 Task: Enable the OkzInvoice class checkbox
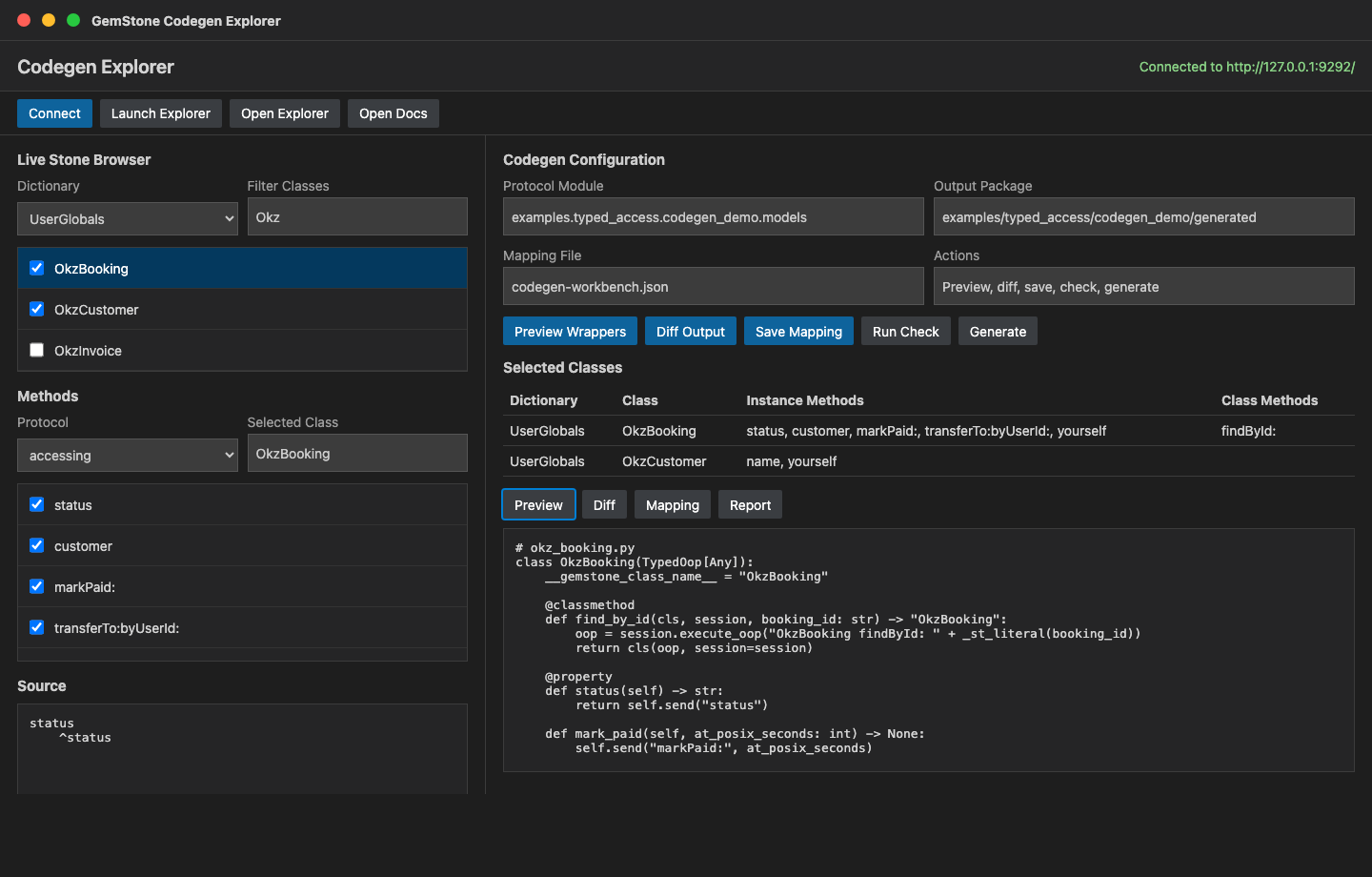[36, 350]
